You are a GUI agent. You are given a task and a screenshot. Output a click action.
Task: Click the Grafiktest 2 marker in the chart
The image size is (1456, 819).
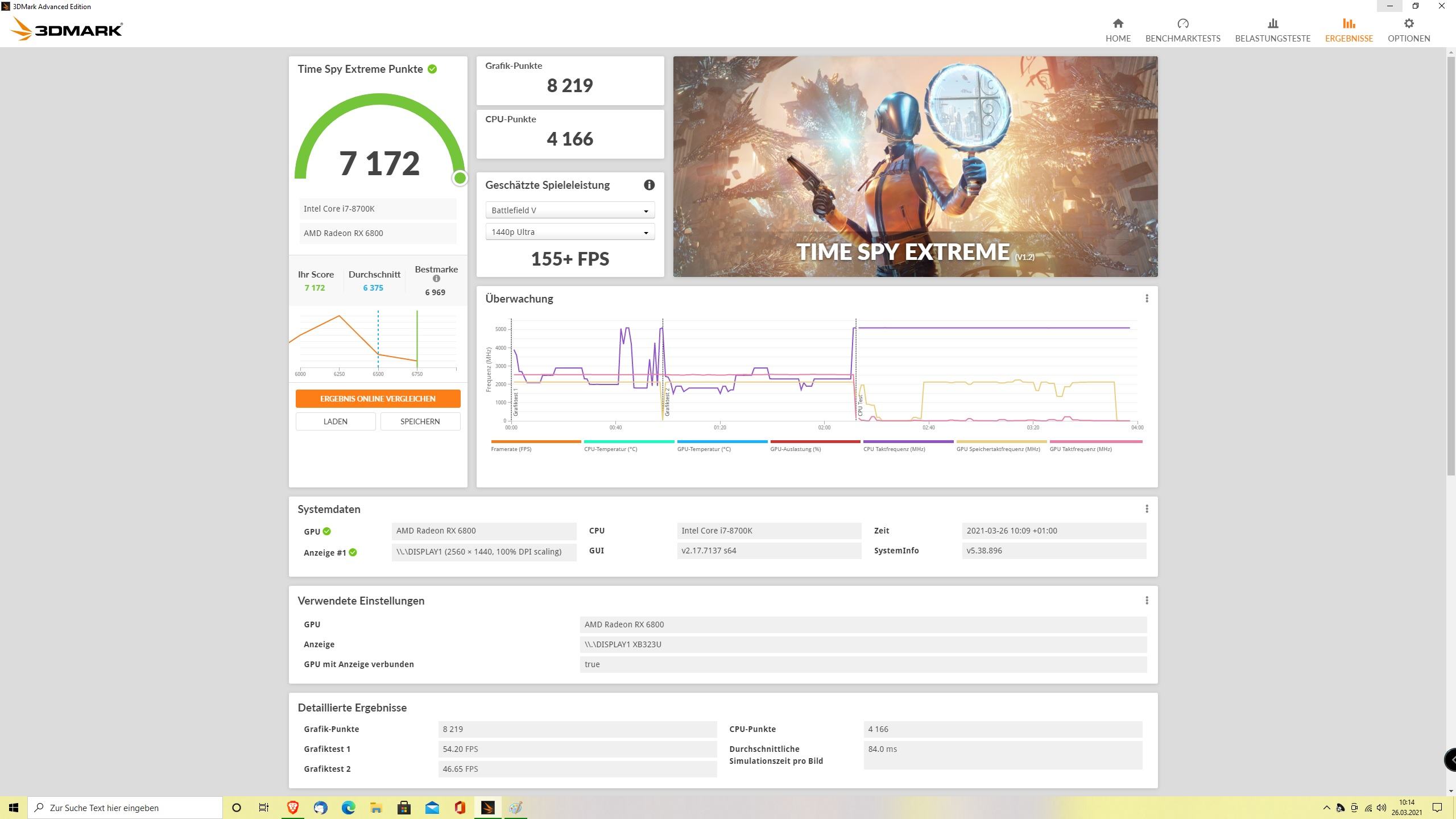pyautogui.click(x=667, y=403)
